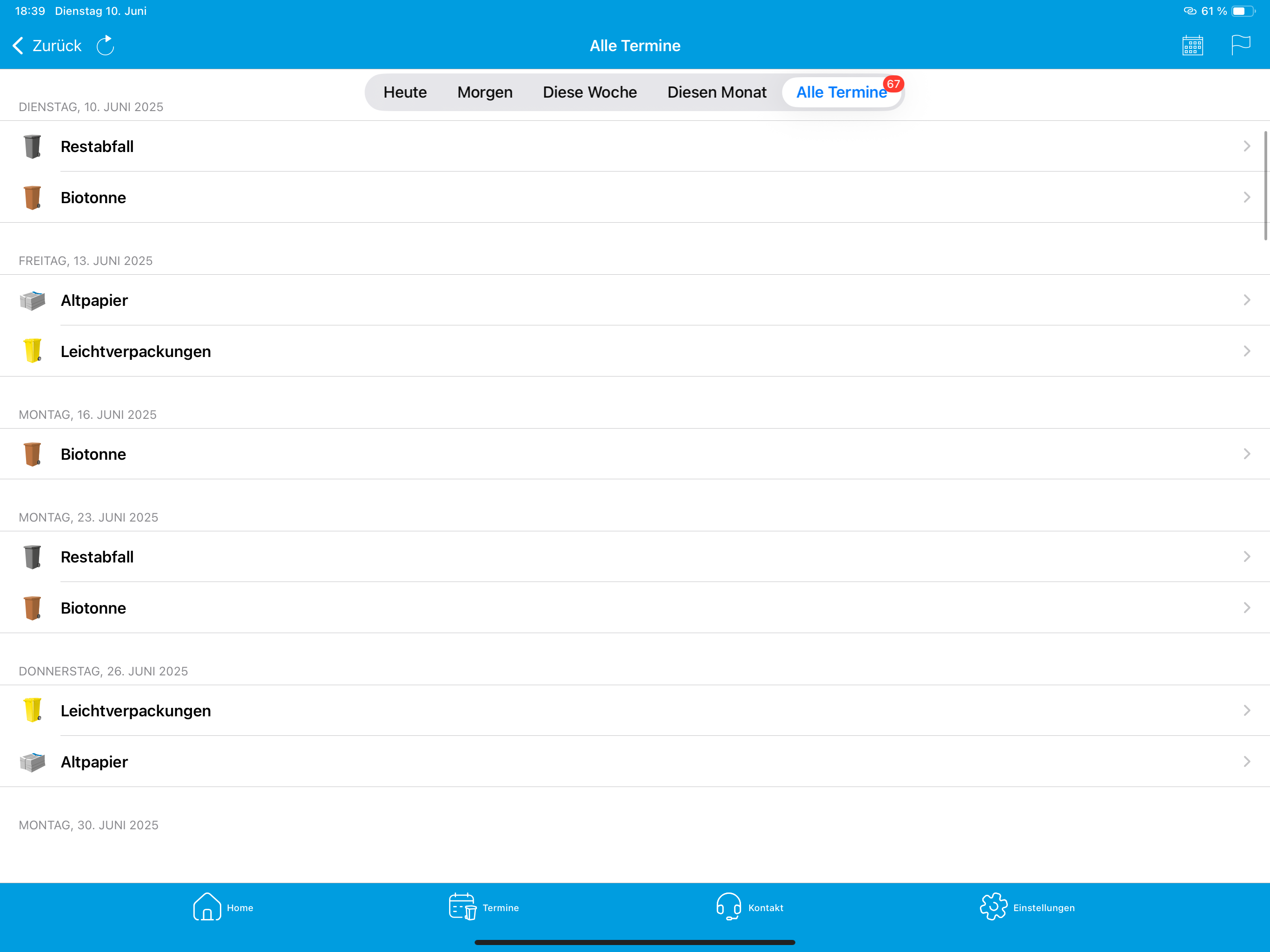Tap Altpapier stack icon on 26. Juni
Screen dimensions: 1270x952
(33, 762)
